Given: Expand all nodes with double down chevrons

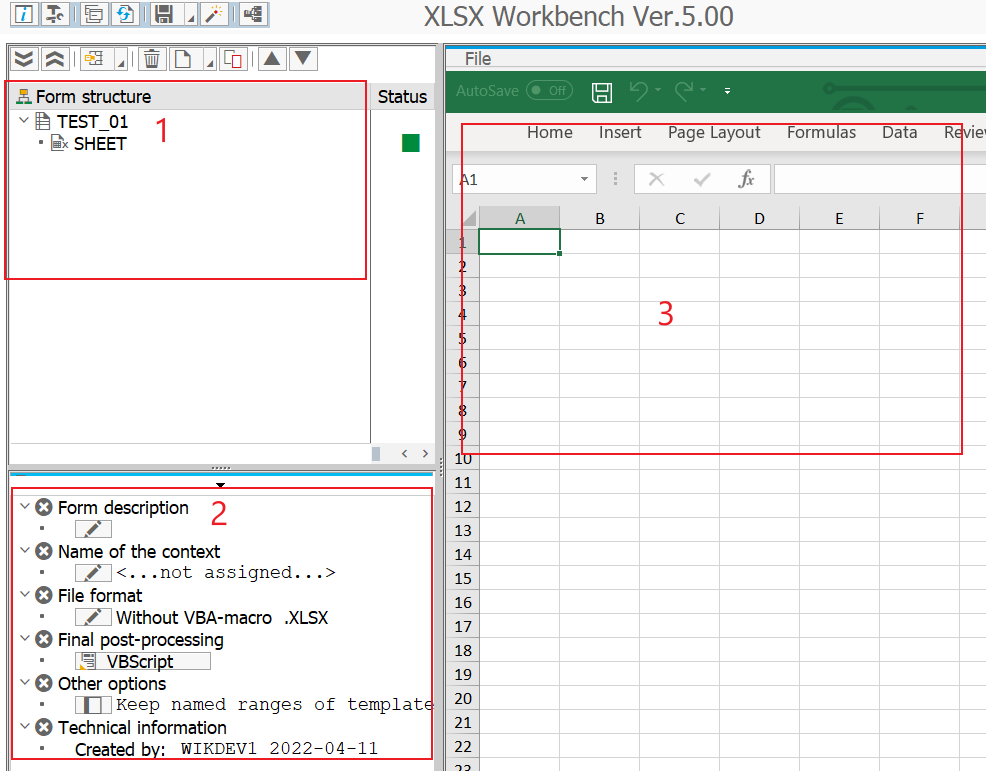Looking at the screenshot, I should pyautogui.click(x=24, y=59).
